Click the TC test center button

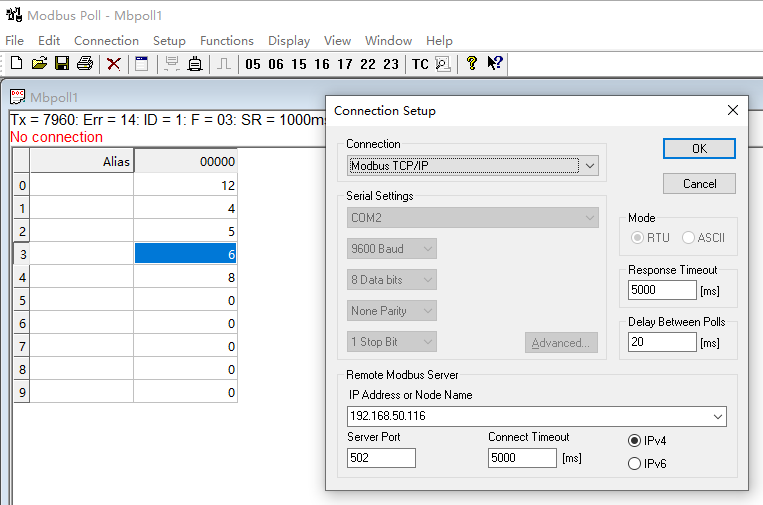(x=420, y=64)
